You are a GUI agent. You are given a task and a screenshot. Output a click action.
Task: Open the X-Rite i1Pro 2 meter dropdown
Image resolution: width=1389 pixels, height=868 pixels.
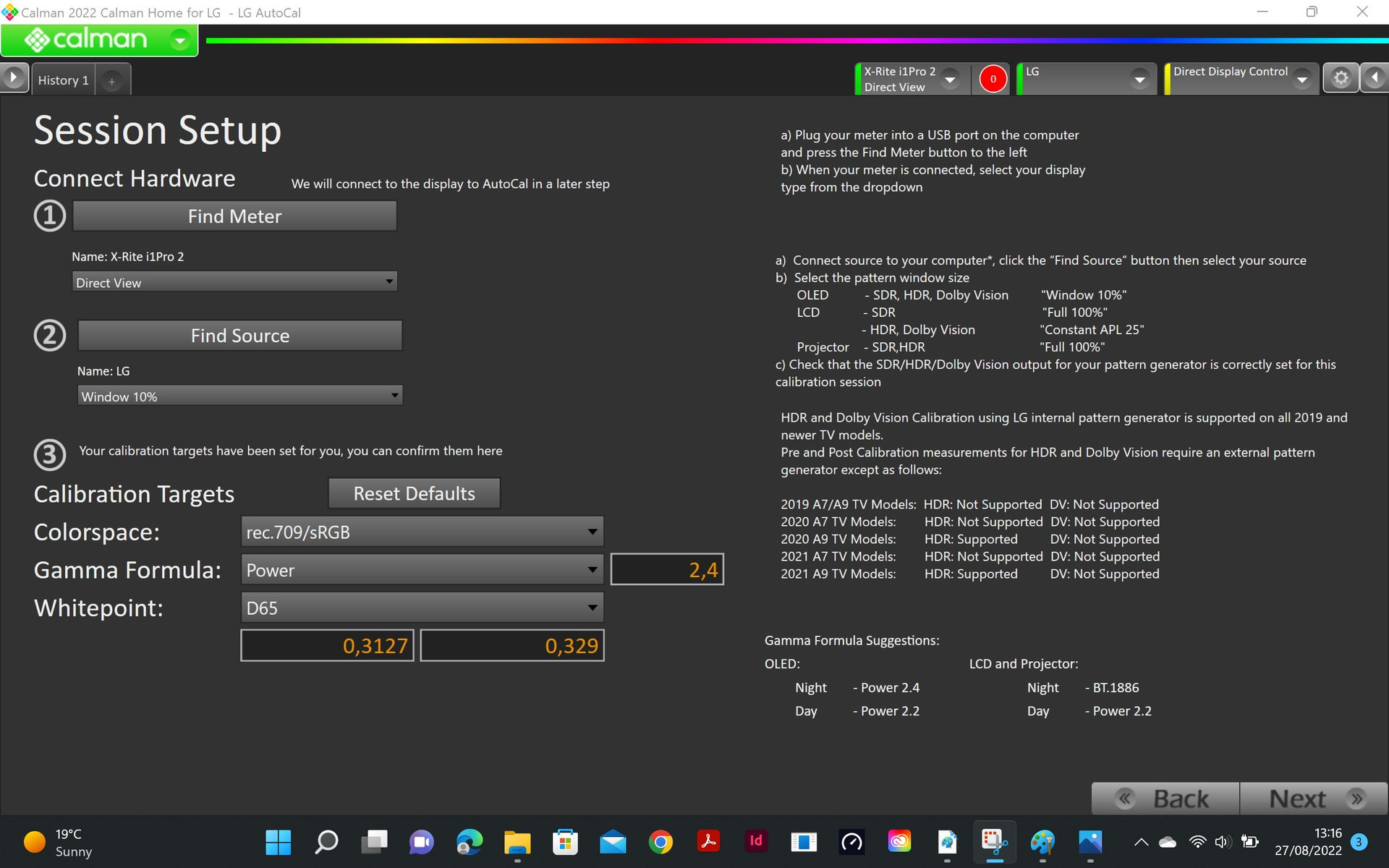pos(951,79)
